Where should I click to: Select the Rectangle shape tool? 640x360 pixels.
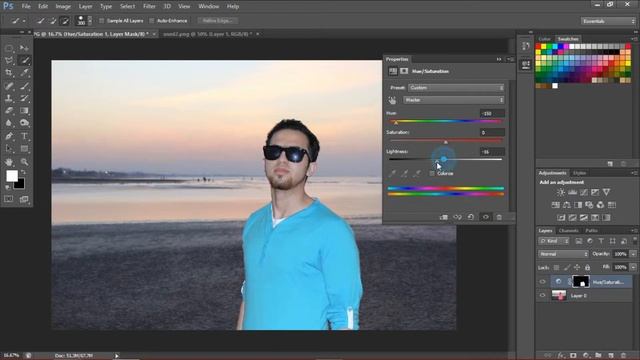click(x=24, y=149)
